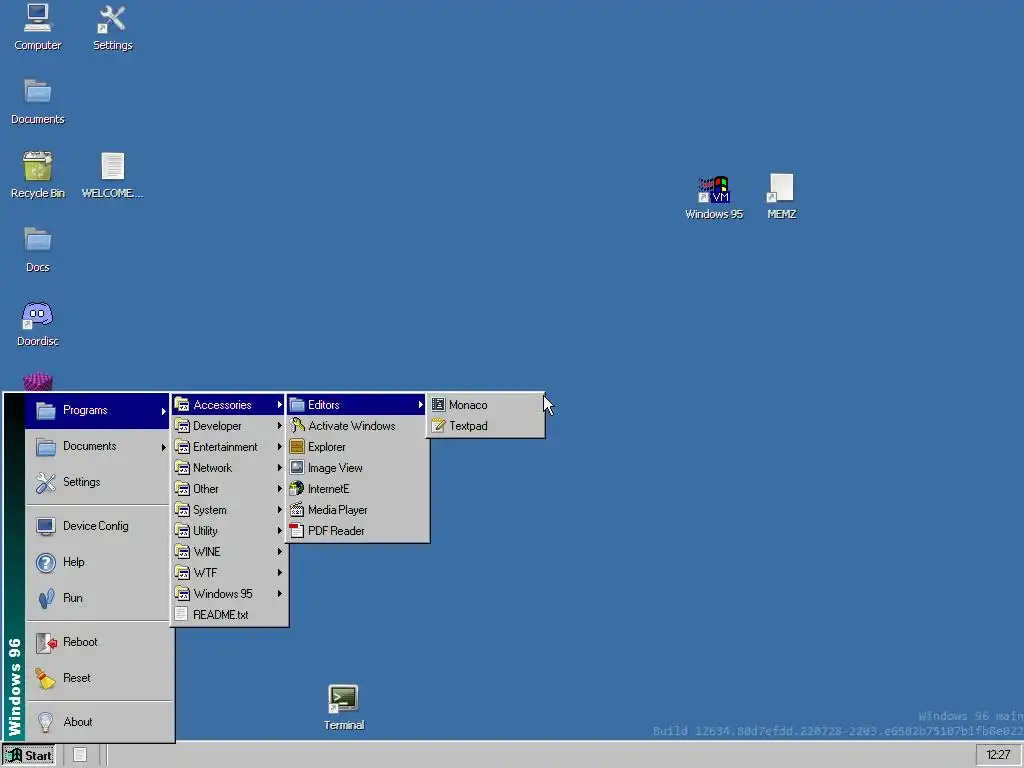Click Reboot in the Start menu

(x=97, y=643)
